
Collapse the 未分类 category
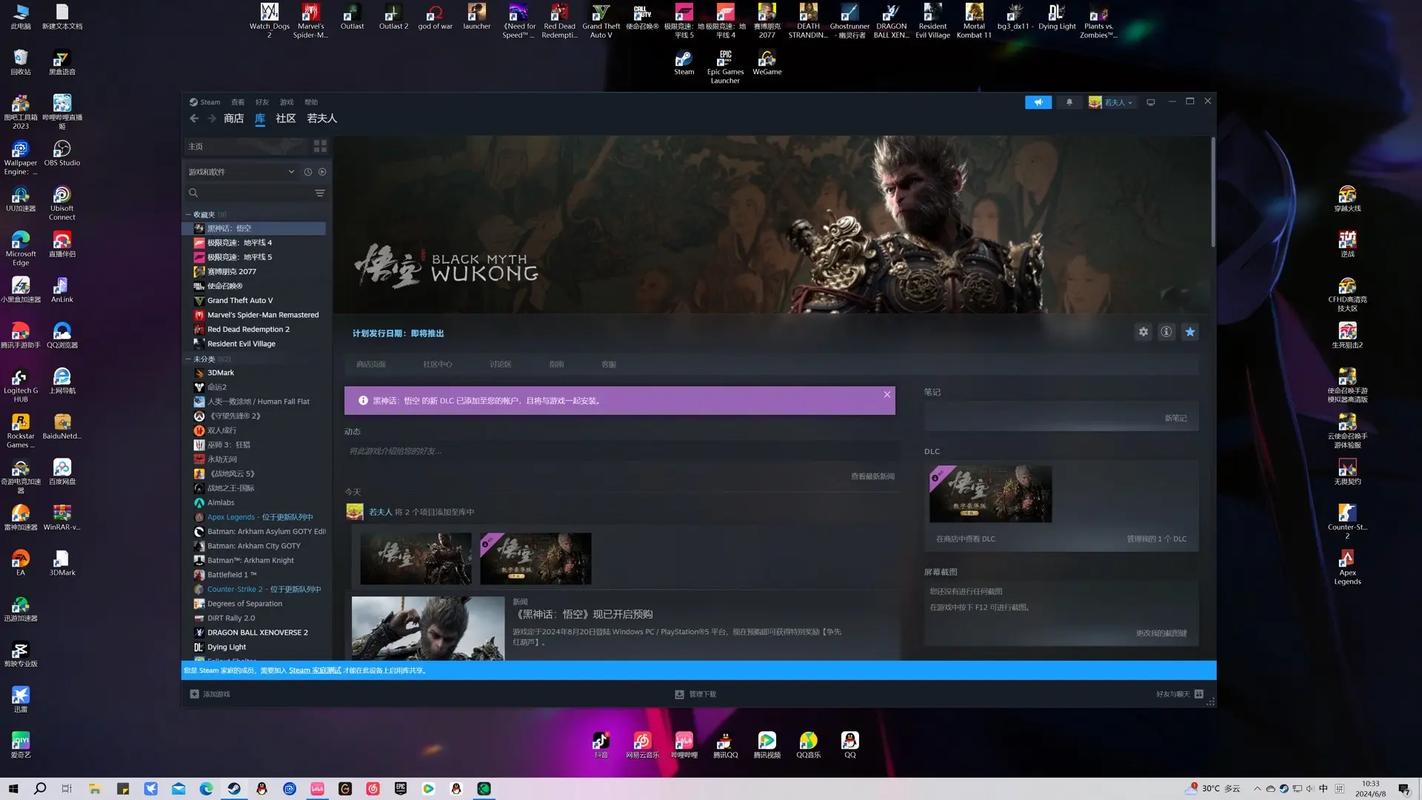pos(188,359)
